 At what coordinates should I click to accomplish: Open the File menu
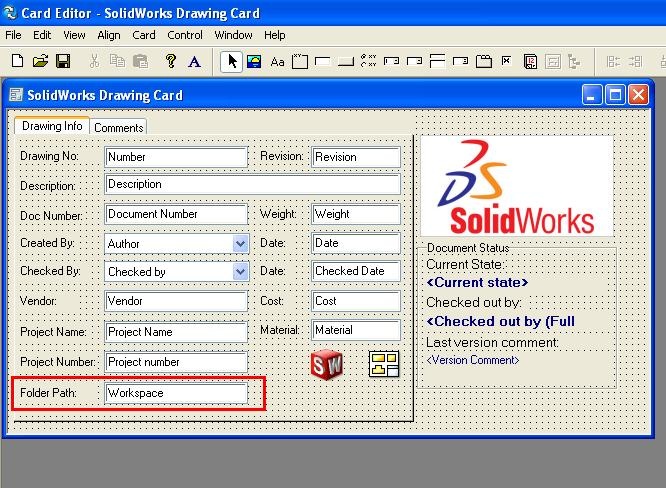(13, 35)
